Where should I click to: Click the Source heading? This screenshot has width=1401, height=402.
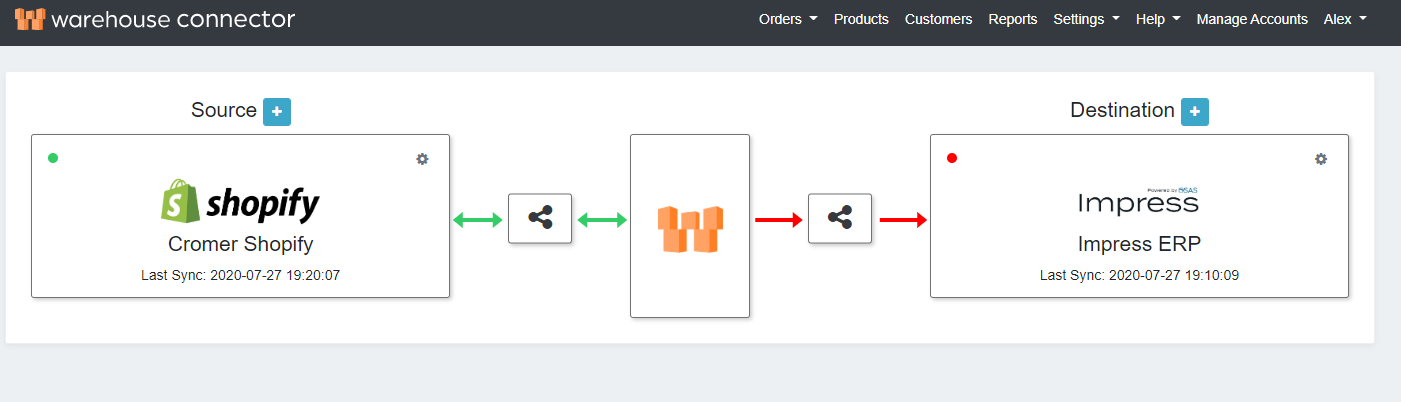(224, 111)
